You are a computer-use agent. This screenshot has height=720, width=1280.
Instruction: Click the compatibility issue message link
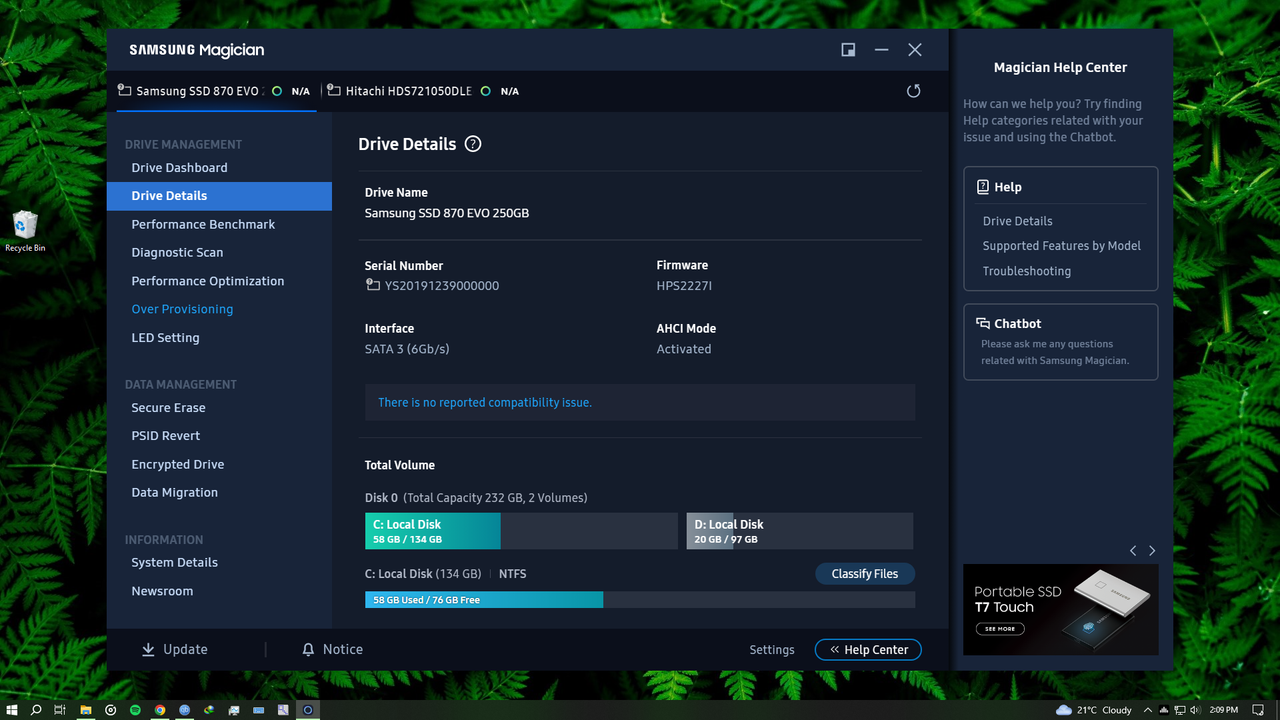point(485,403)
